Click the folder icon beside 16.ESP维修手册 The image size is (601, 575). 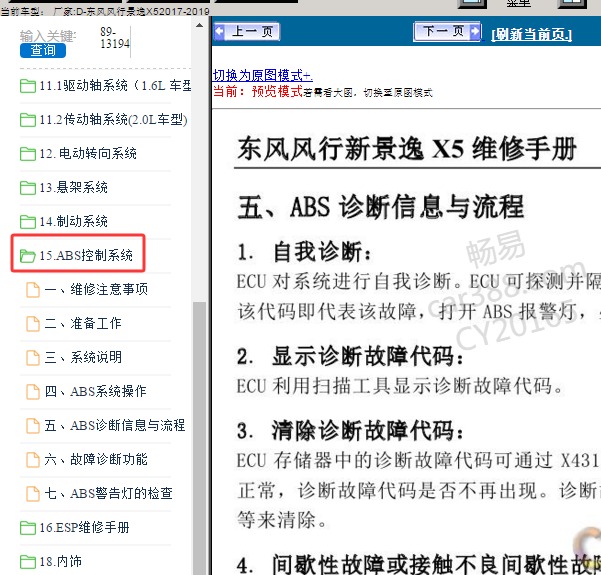click(x=28, y=528)
